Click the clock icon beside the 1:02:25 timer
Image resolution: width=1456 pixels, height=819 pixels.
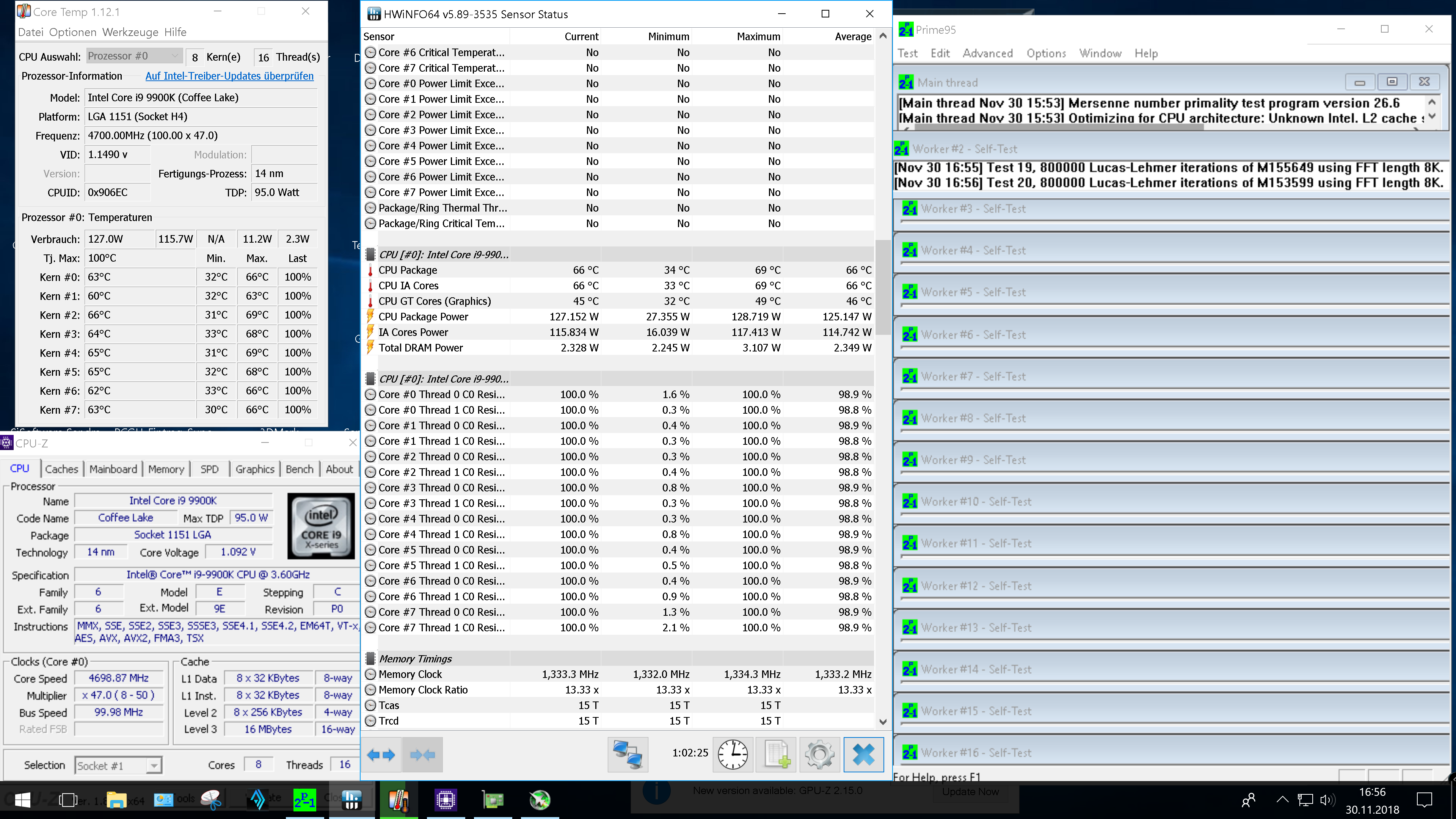733,755
